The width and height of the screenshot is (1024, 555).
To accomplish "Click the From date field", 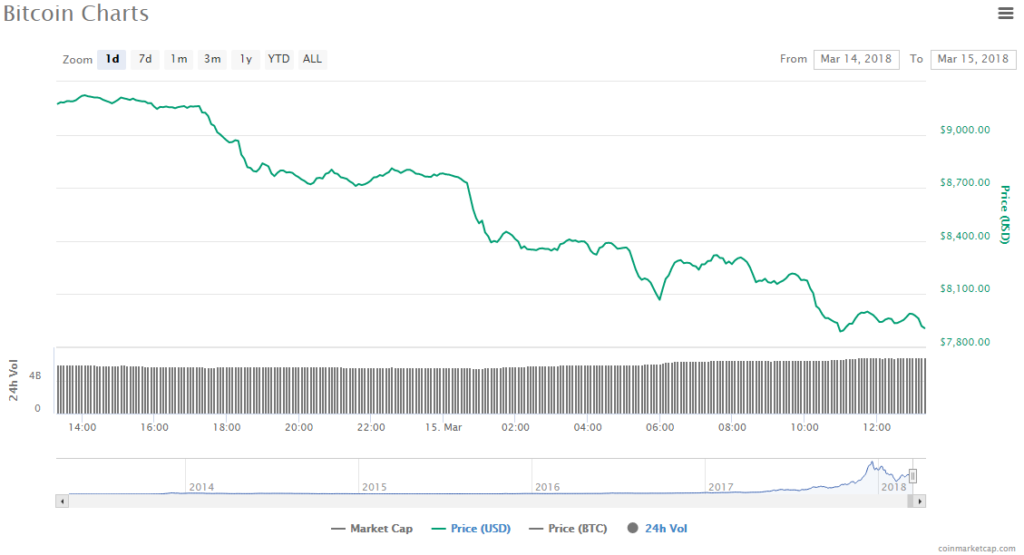I will 856,59.
